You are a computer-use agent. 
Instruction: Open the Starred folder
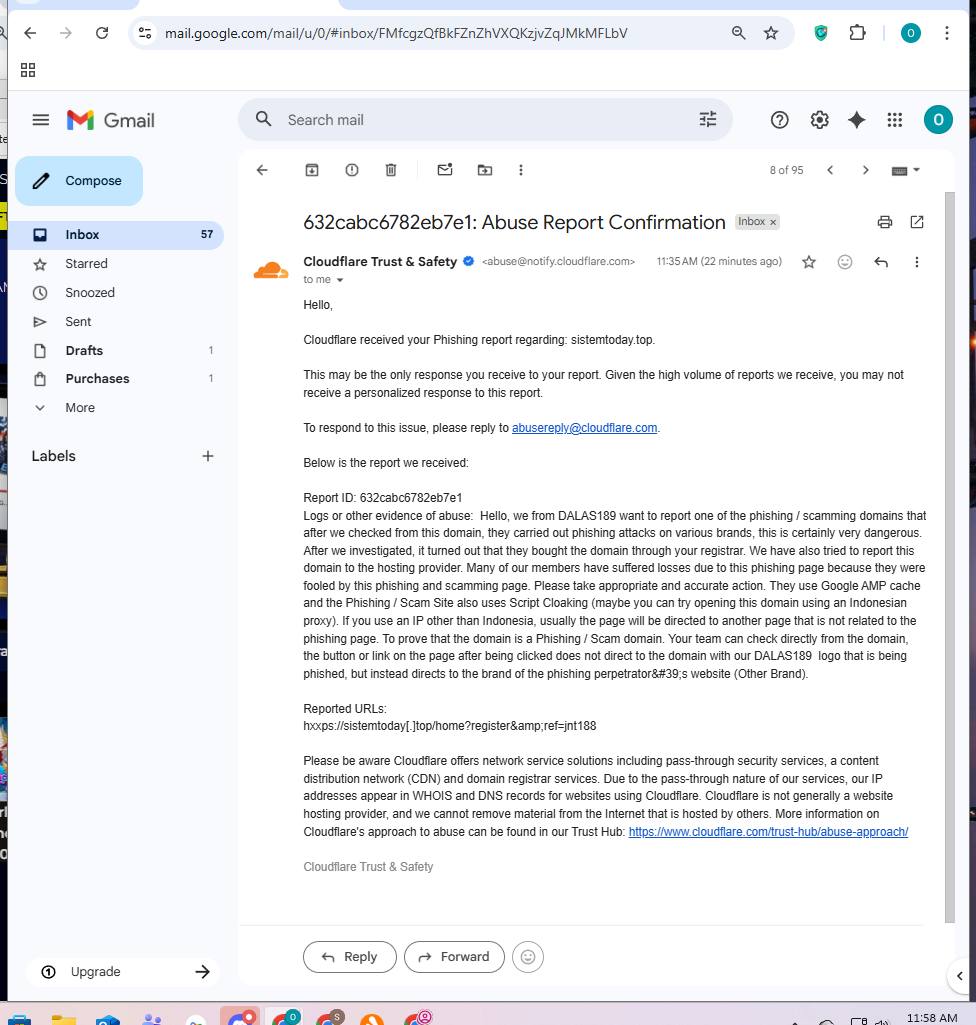click(x=115, y=263)
